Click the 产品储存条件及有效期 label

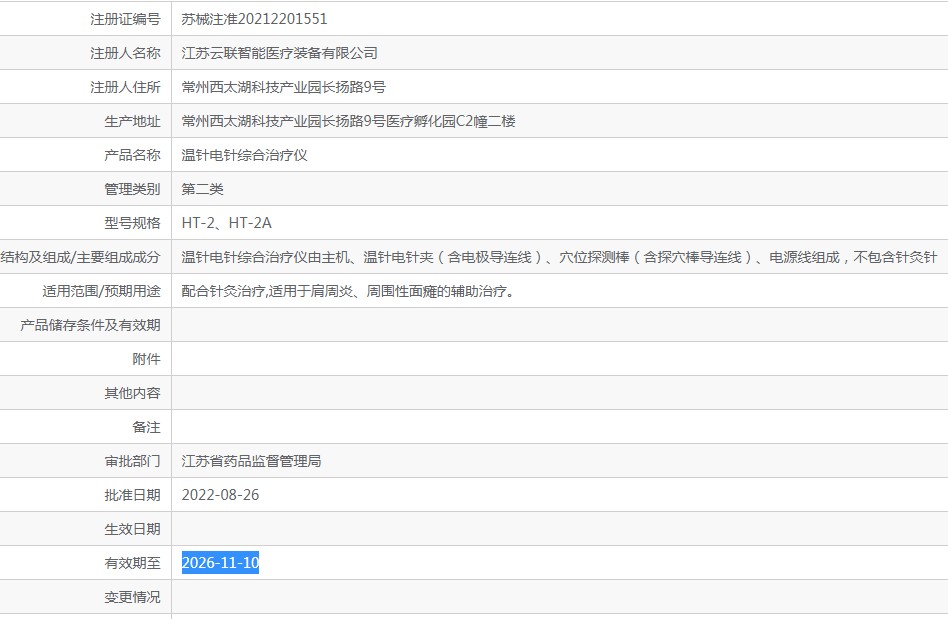90,325
